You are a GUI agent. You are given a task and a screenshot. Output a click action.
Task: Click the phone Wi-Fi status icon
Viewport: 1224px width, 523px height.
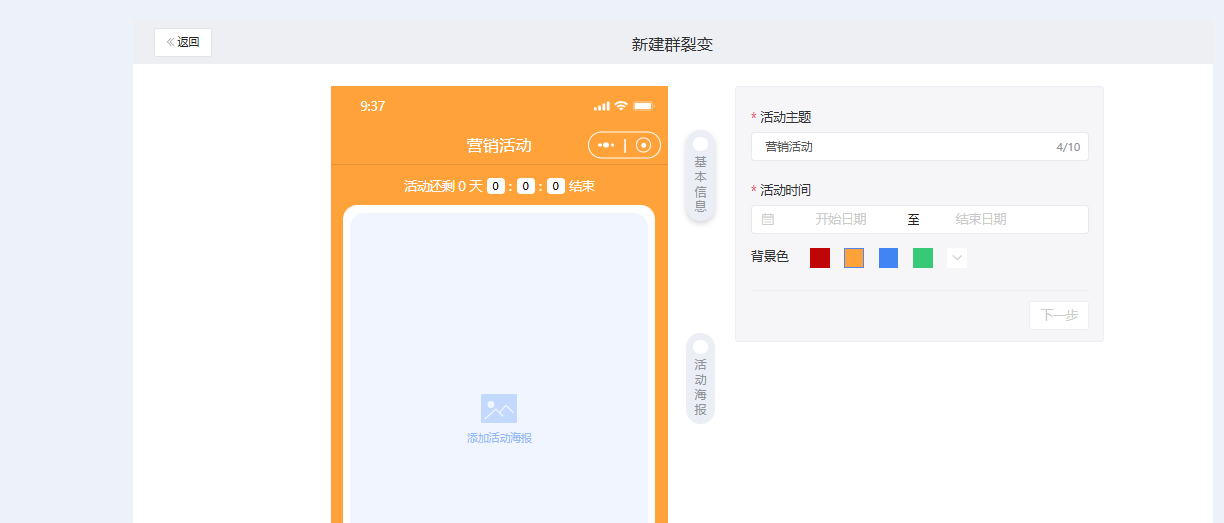pyautogui.click(x=621, y=106)
